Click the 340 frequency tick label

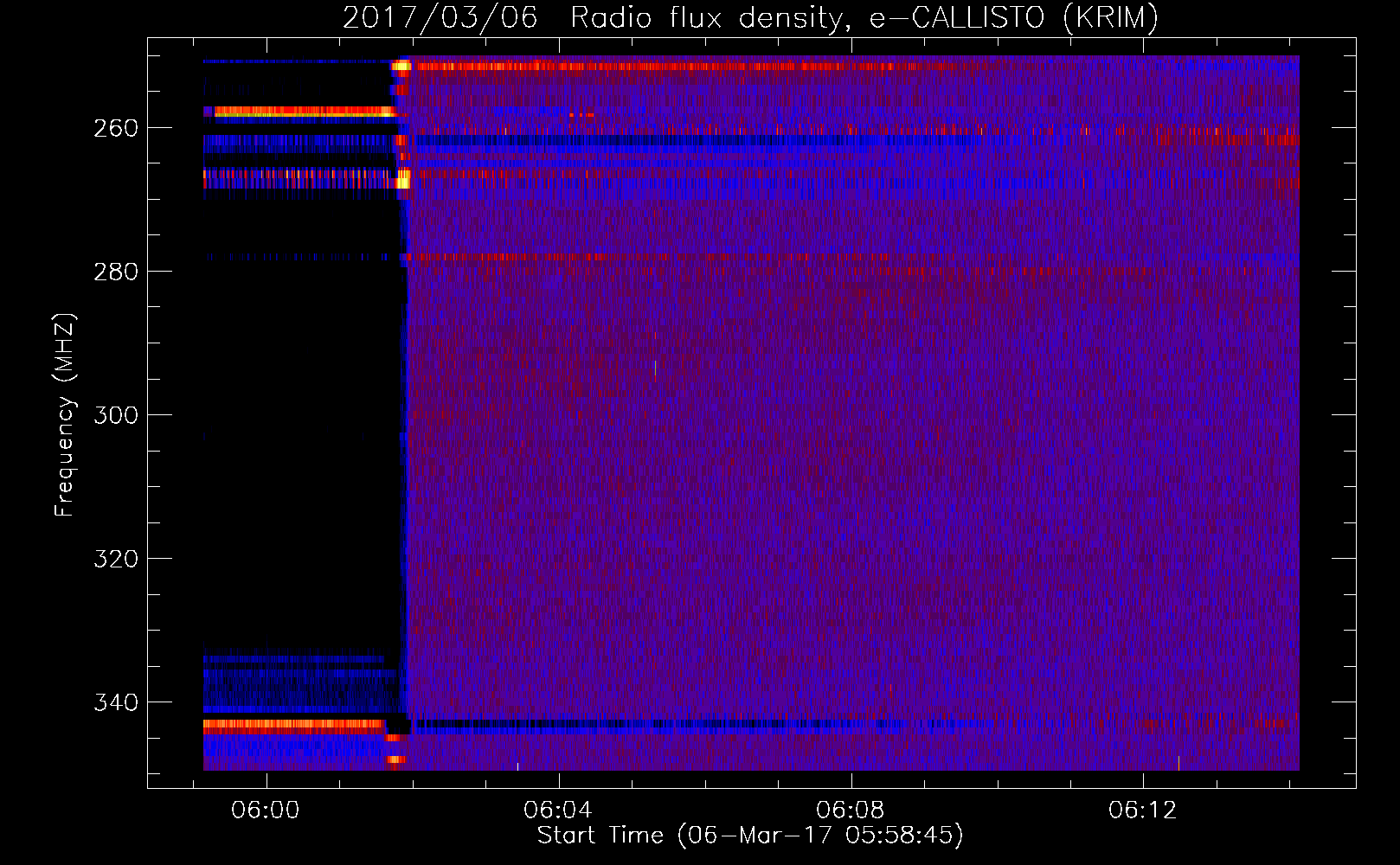pos(116,702)
